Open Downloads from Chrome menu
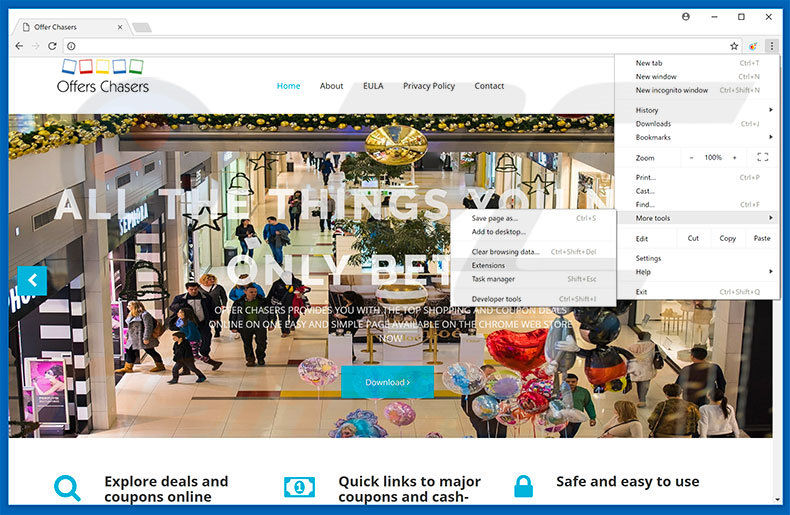790x515 pixels. coord(697,123)
